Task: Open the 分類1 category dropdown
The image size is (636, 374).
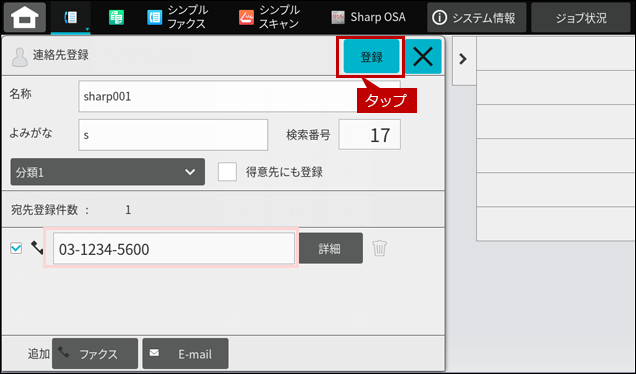Action: click(107, 172)
